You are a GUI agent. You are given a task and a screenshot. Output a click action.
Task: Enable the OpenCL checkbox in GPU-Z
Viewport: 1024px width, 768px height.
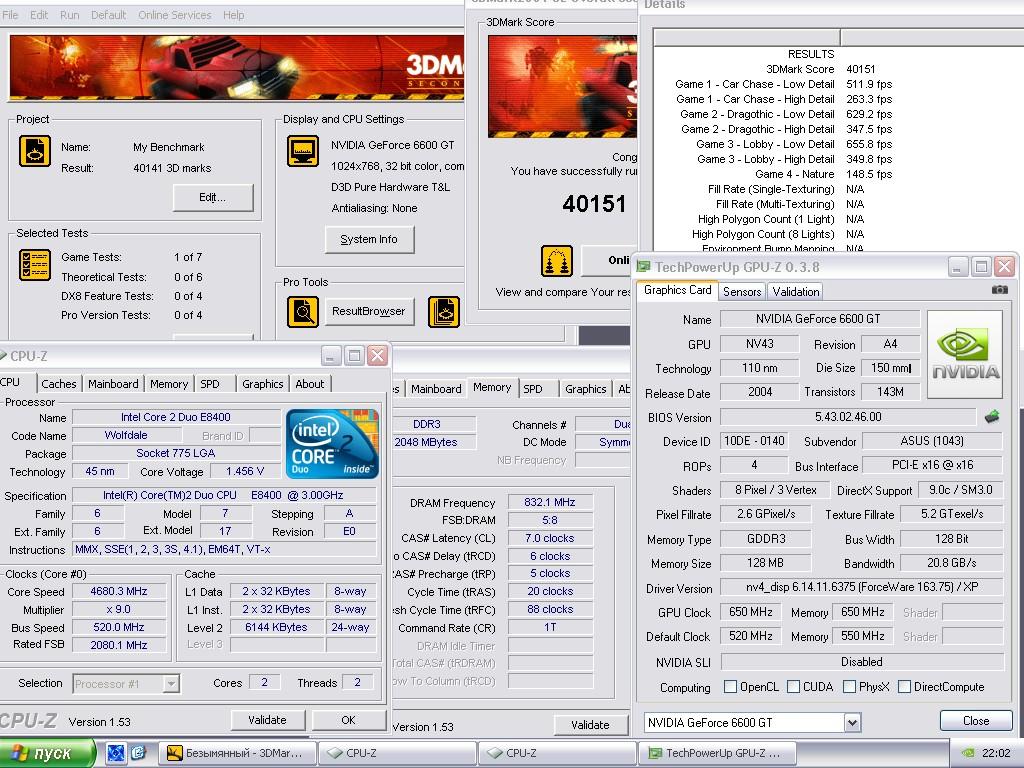click(x=730, y=686)
